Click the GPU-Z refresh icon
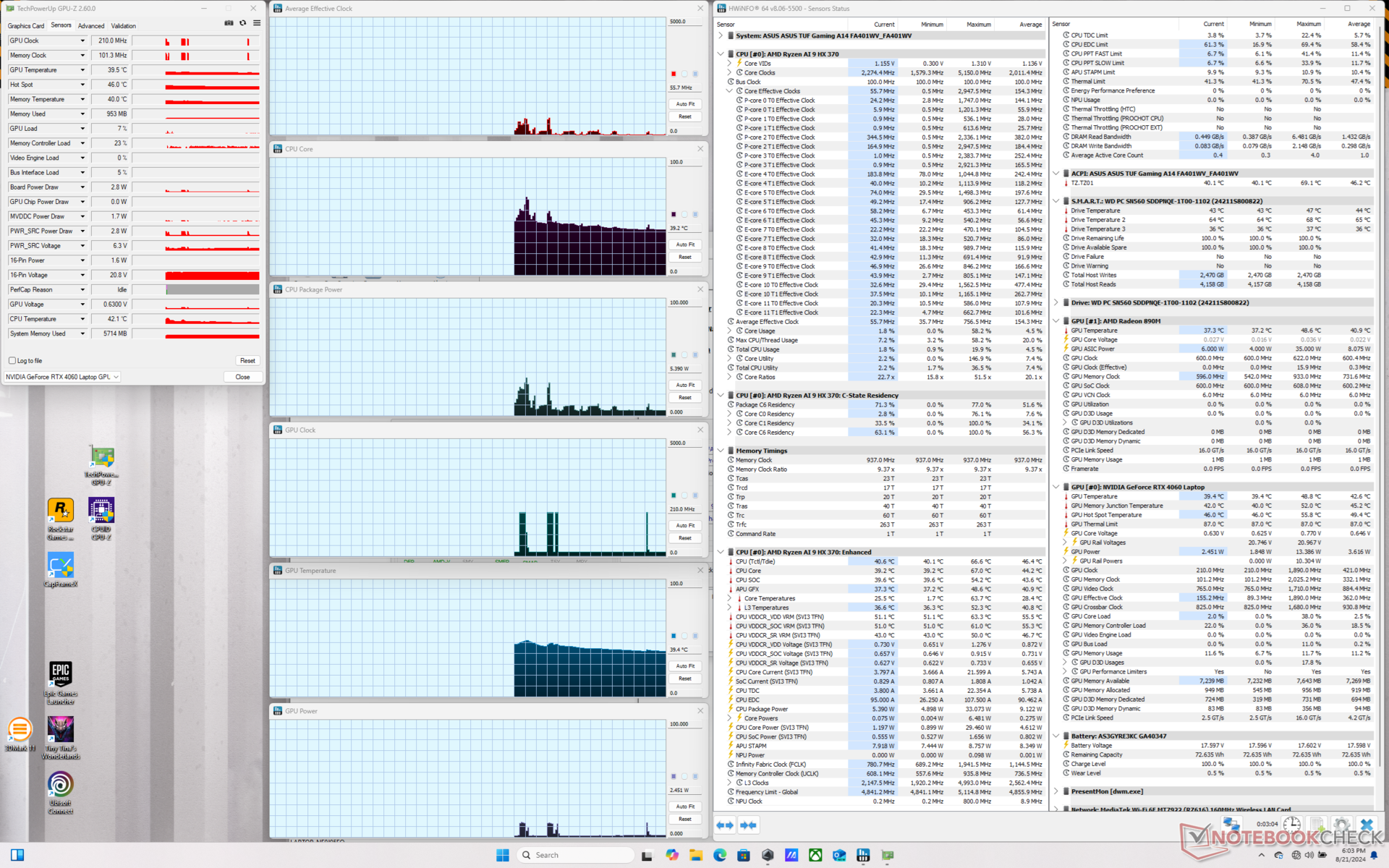 (243, 23)
